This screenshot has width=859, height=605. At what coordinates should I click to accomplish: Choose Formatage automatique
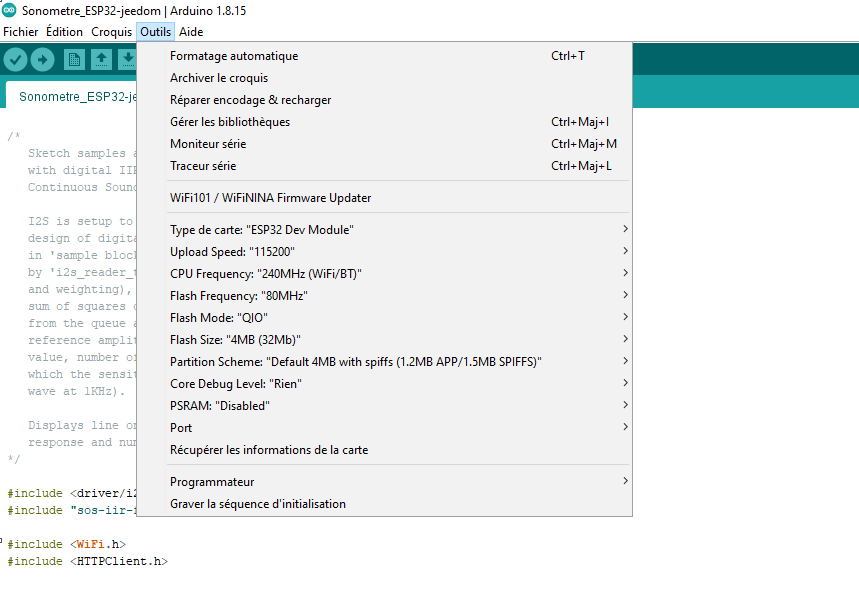click(x=385, y=56)
